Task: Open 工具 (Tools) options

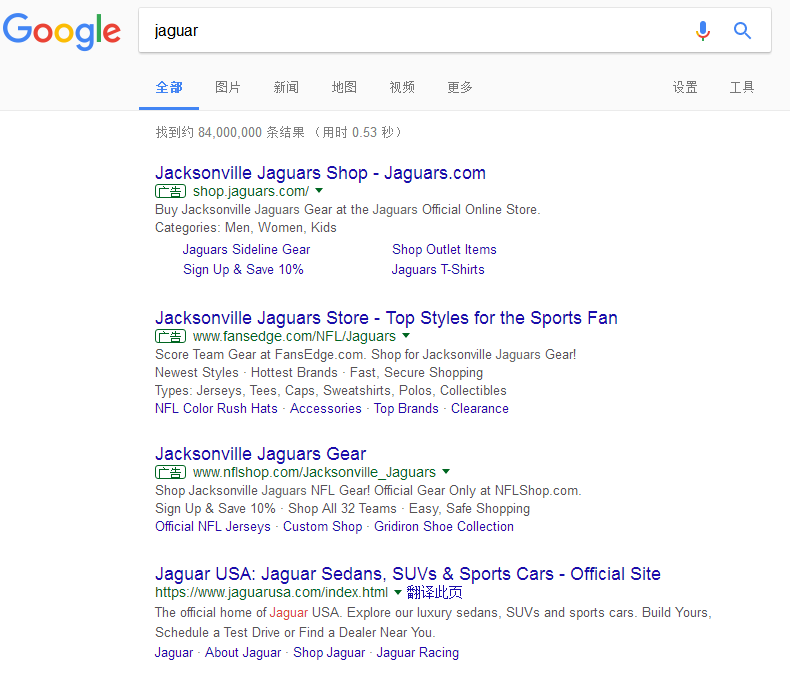Action: click(x=742, y=88)
